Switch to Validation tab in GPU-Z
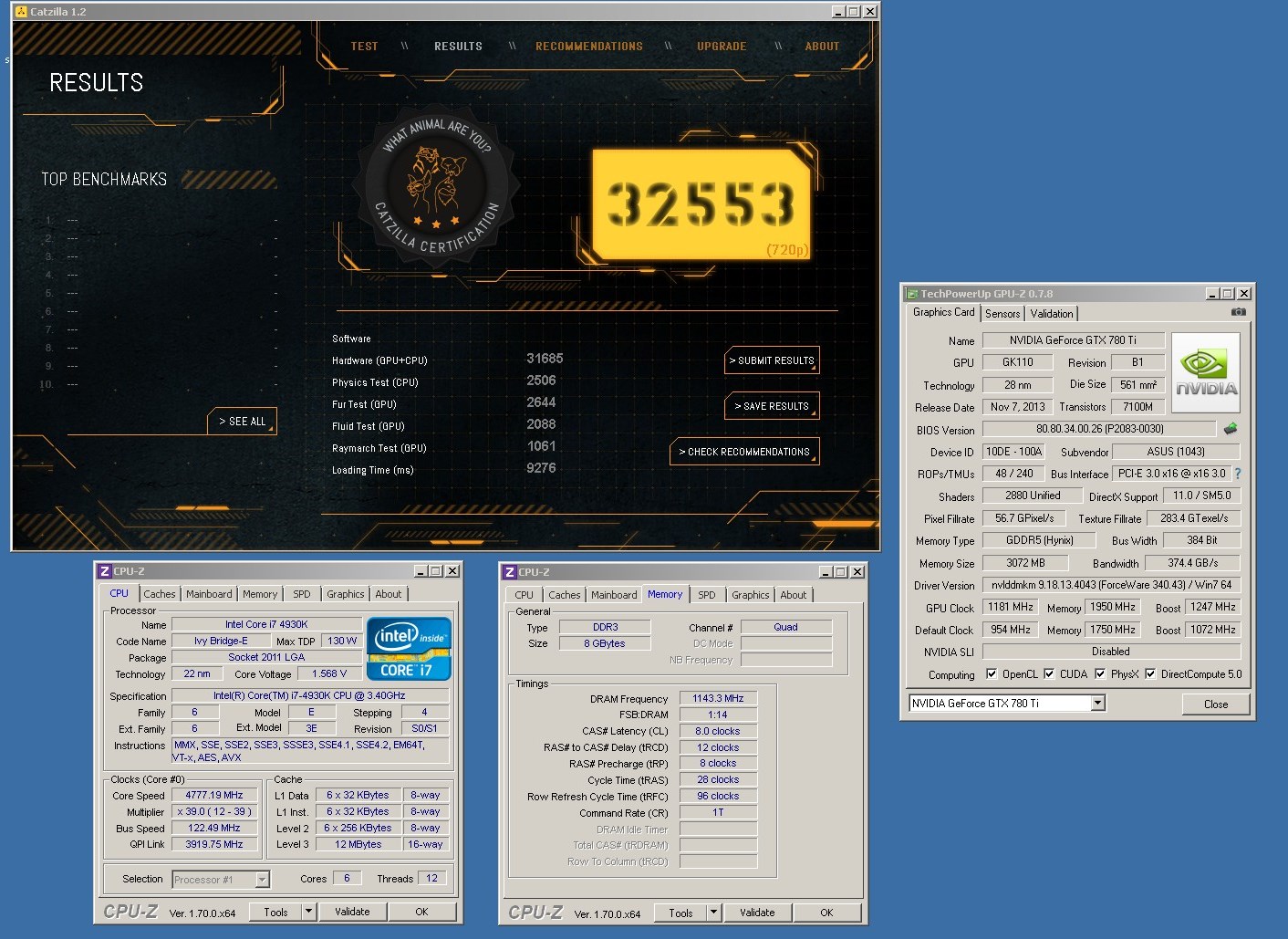This screenshot has width=1288, height=939. [1052, 314]
